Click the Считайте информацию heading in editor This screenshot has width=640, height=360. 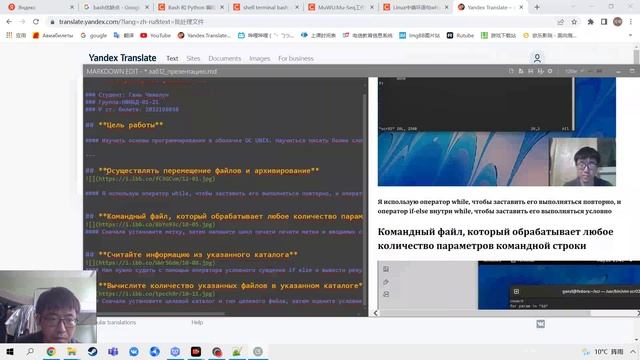click(x=198, y=255)
